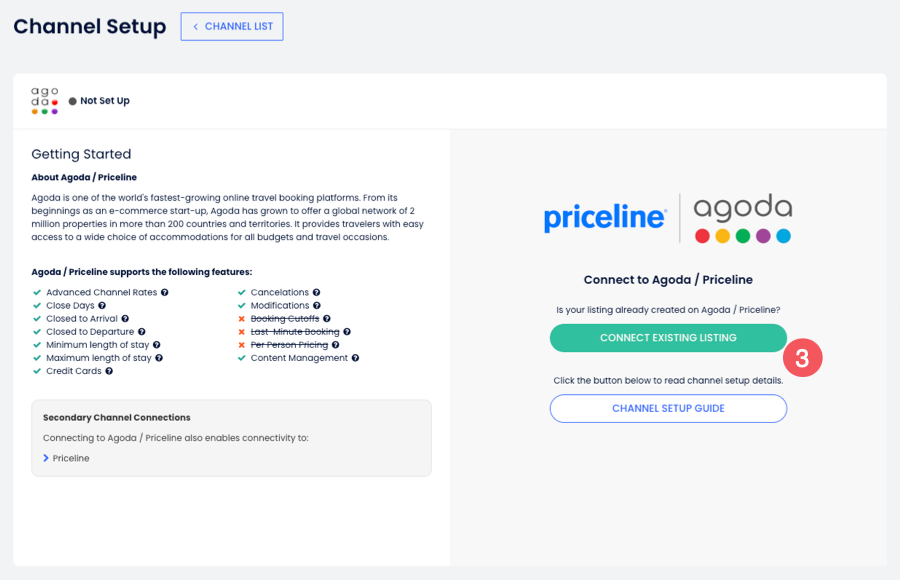Click the help icon beside Booking Cutoffs
Screen dimensions: 900x580
[328, 318]
